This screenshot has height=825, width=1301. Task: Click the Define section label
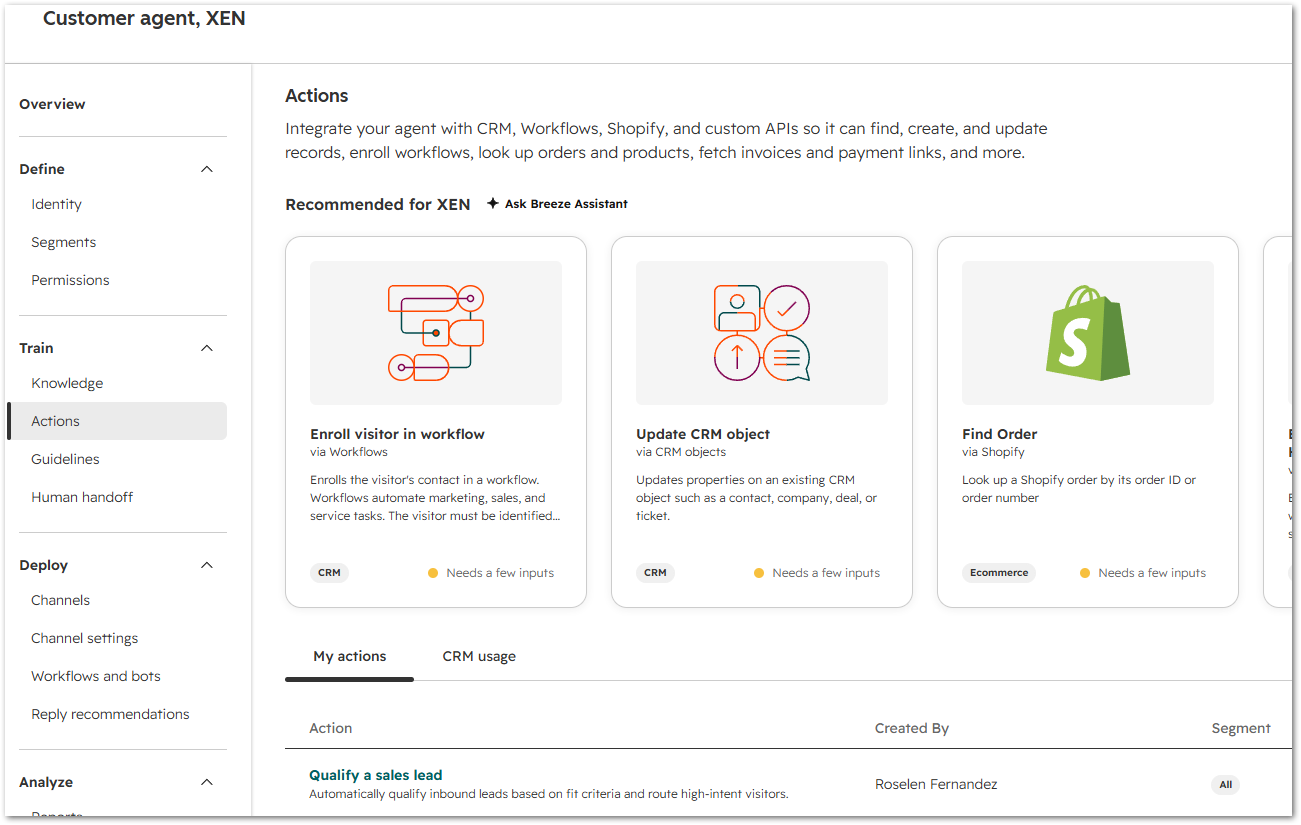click(x=42, y=169)
